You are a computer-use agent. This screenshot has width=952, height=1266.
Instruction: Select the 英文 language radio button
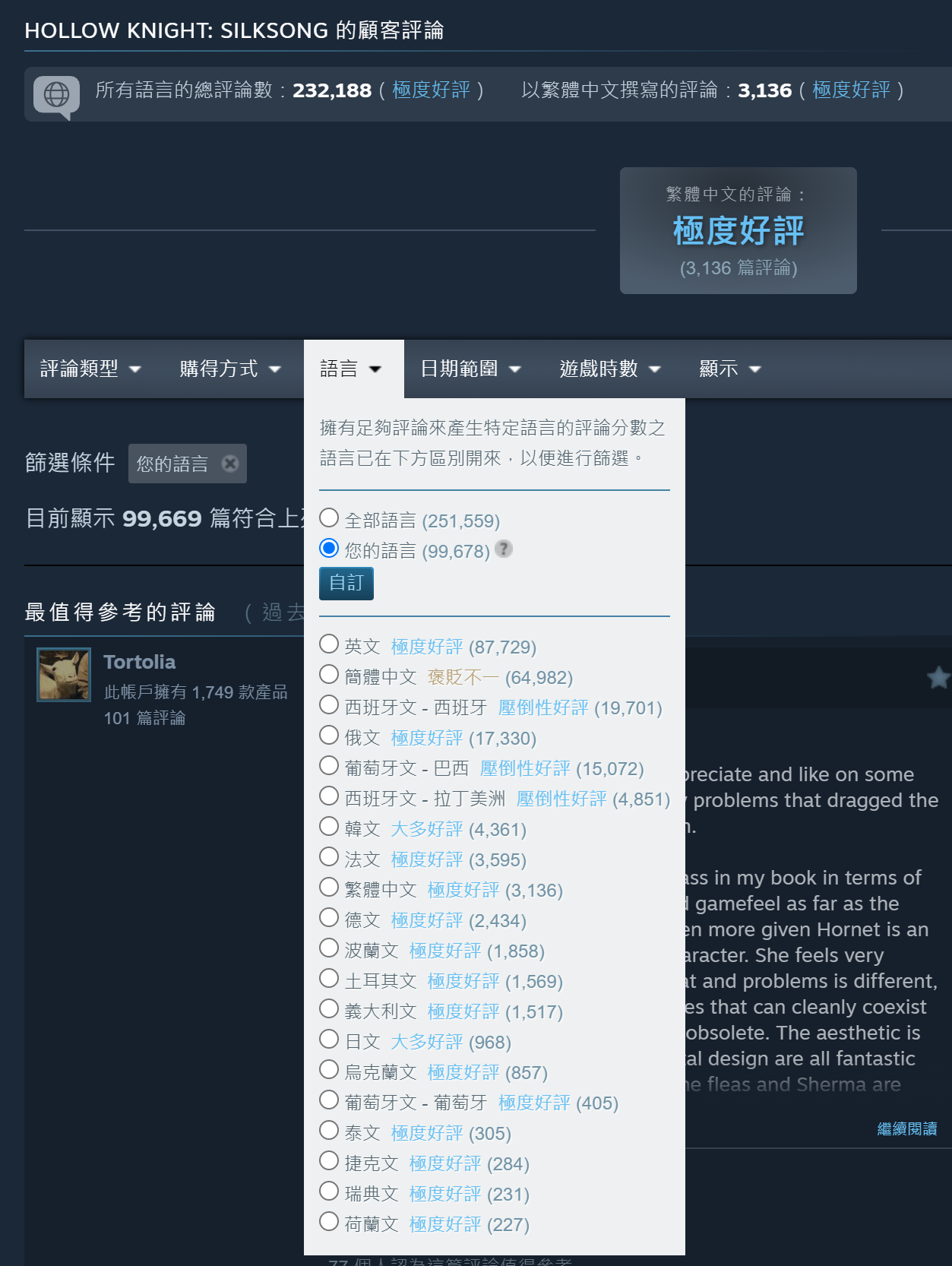329,644
